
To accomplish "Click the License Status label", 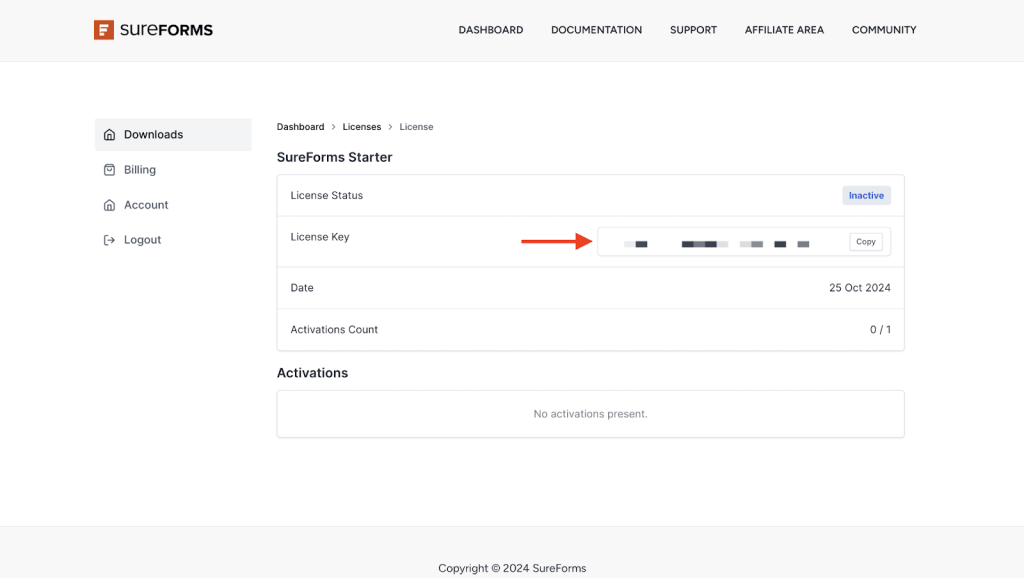I will 327,195.
